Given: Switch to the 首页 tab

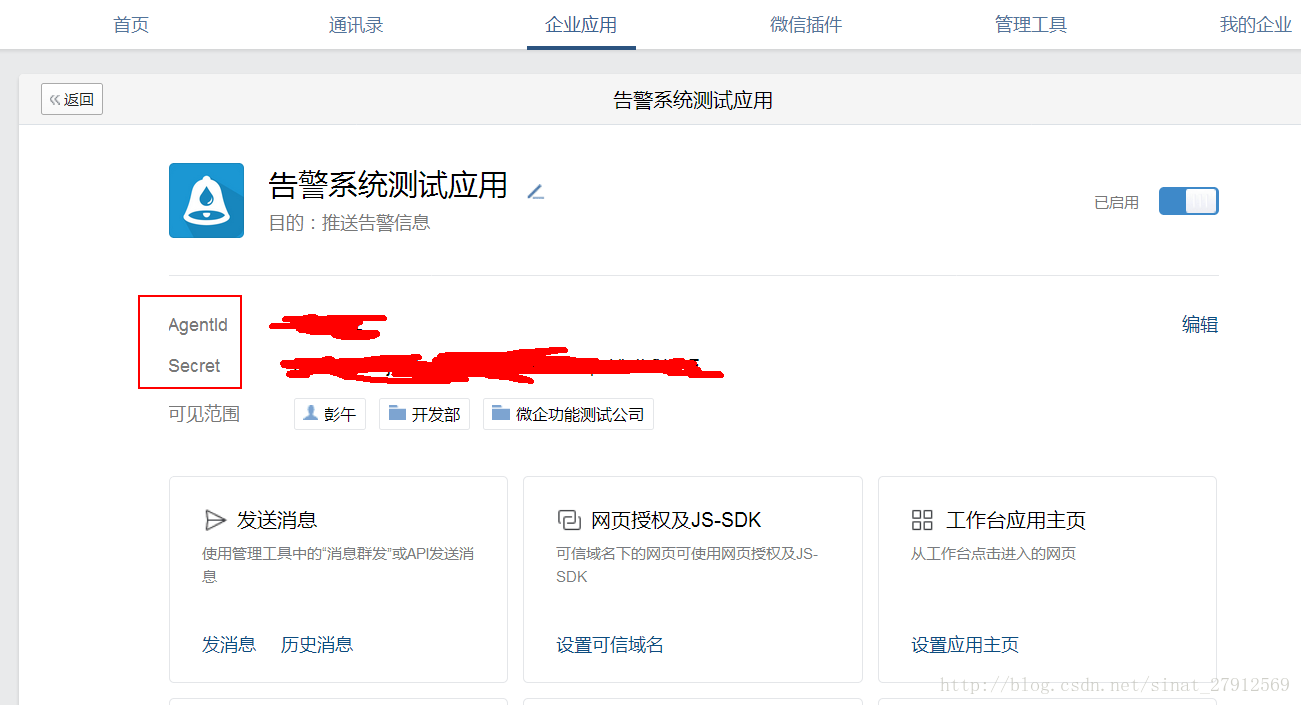Looking at the screenshot, I should 131,24.
